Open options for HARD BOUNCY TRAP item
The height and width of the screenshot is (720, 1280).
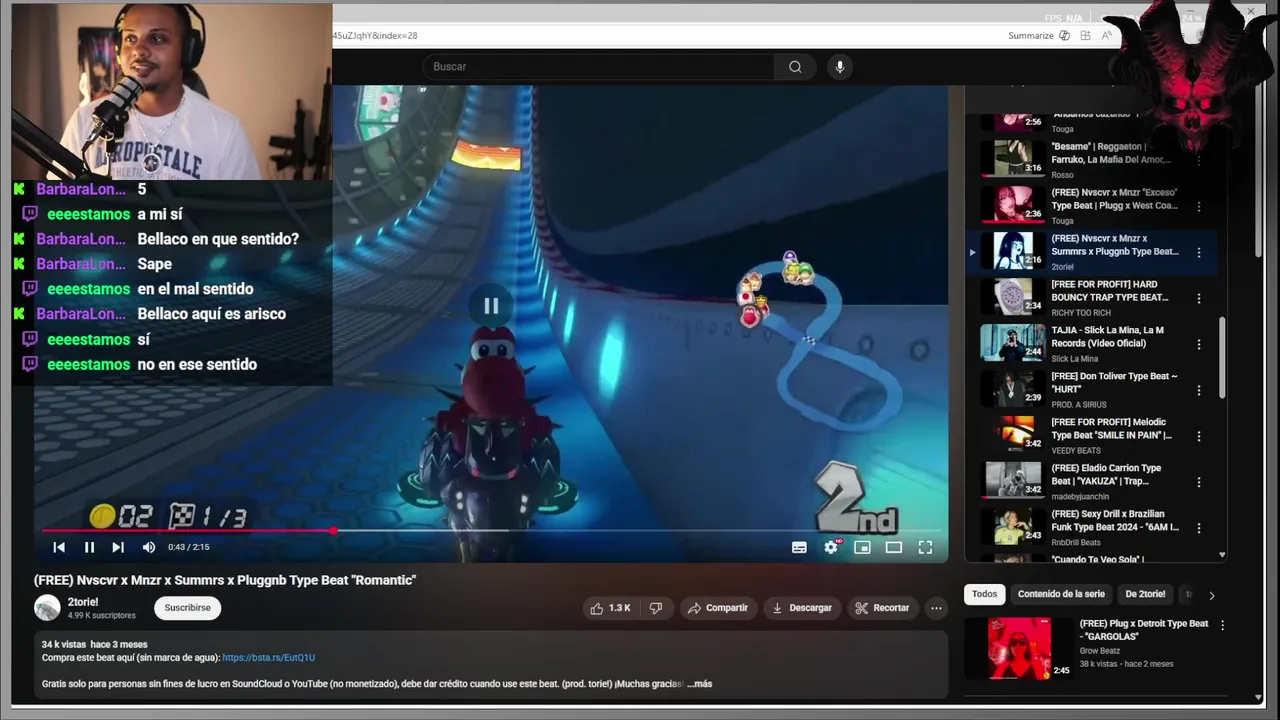[1199, 299]
